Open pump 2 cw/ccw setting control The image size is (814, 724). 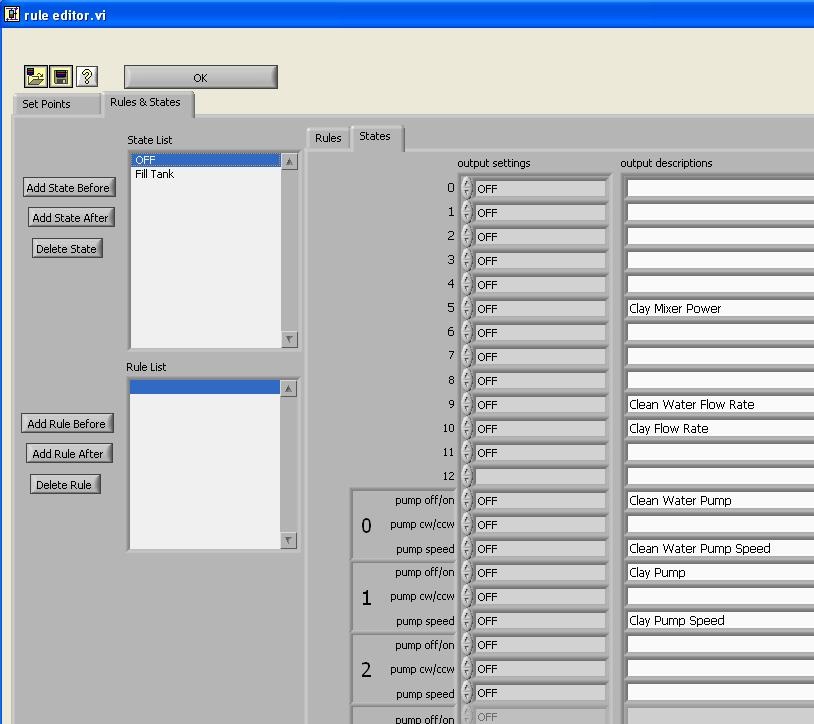coord(540,669)
